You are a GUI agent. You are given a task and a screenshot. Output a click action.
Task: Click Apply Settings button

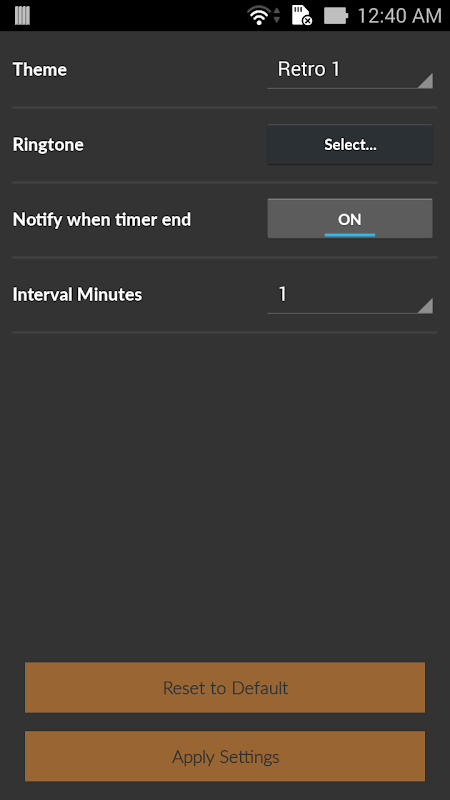(x=225, y=756)
